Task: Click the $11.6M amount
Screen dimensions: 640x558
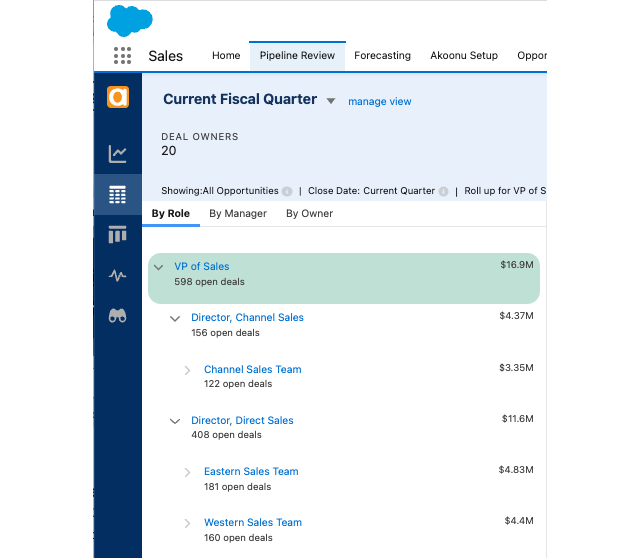Action: (x=518, y=419)
